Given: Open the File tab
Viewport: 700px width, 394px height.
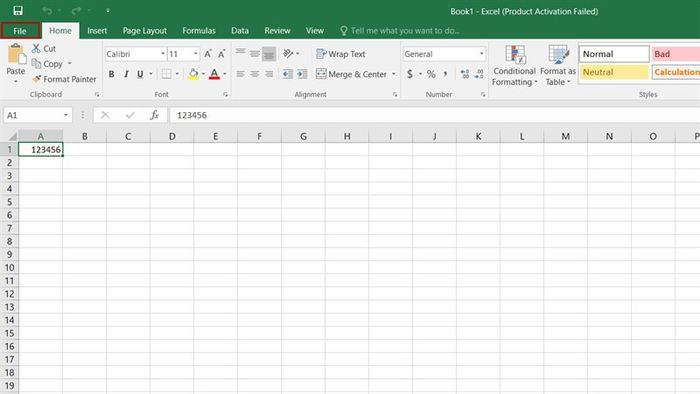Looking at the screenshot, I should tap(20, 31).
